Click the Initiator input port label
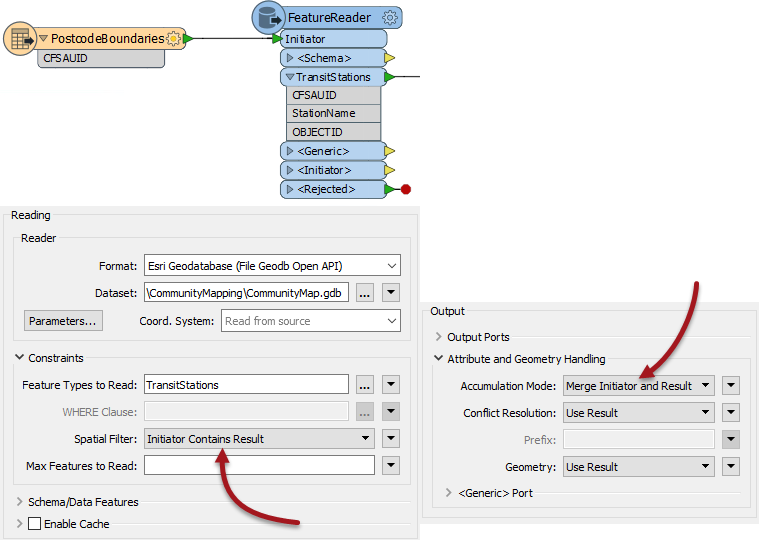Viewport: 759px width, 540px height. point(305,39)
